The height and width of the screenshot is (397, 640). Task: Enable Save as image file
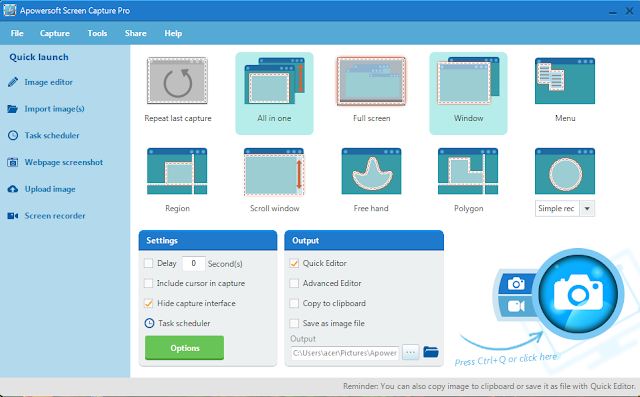pos(294,323)
